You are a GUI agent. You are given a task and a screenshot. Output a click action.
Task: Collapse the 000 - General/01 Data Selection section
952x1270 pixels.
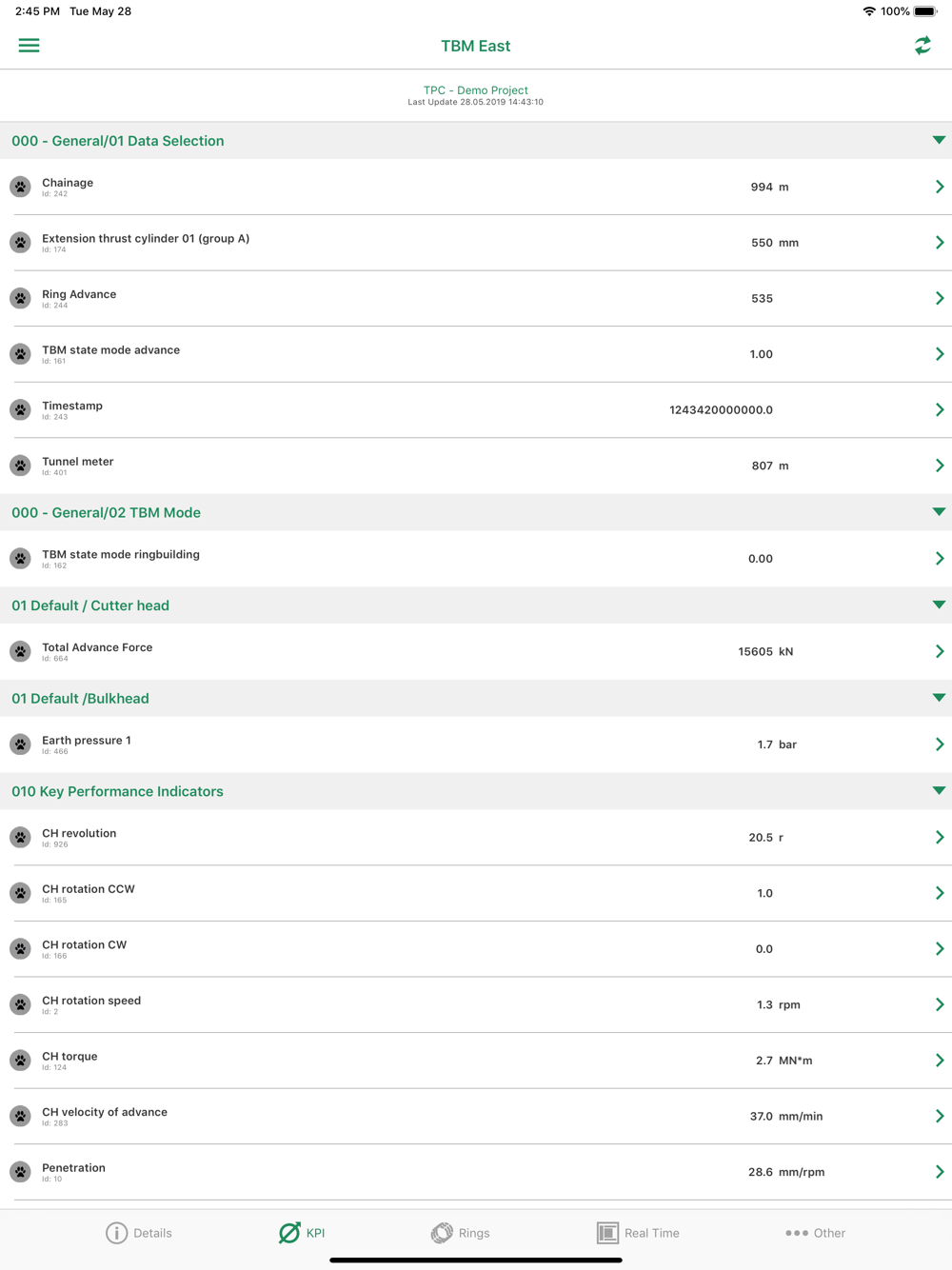939,140
